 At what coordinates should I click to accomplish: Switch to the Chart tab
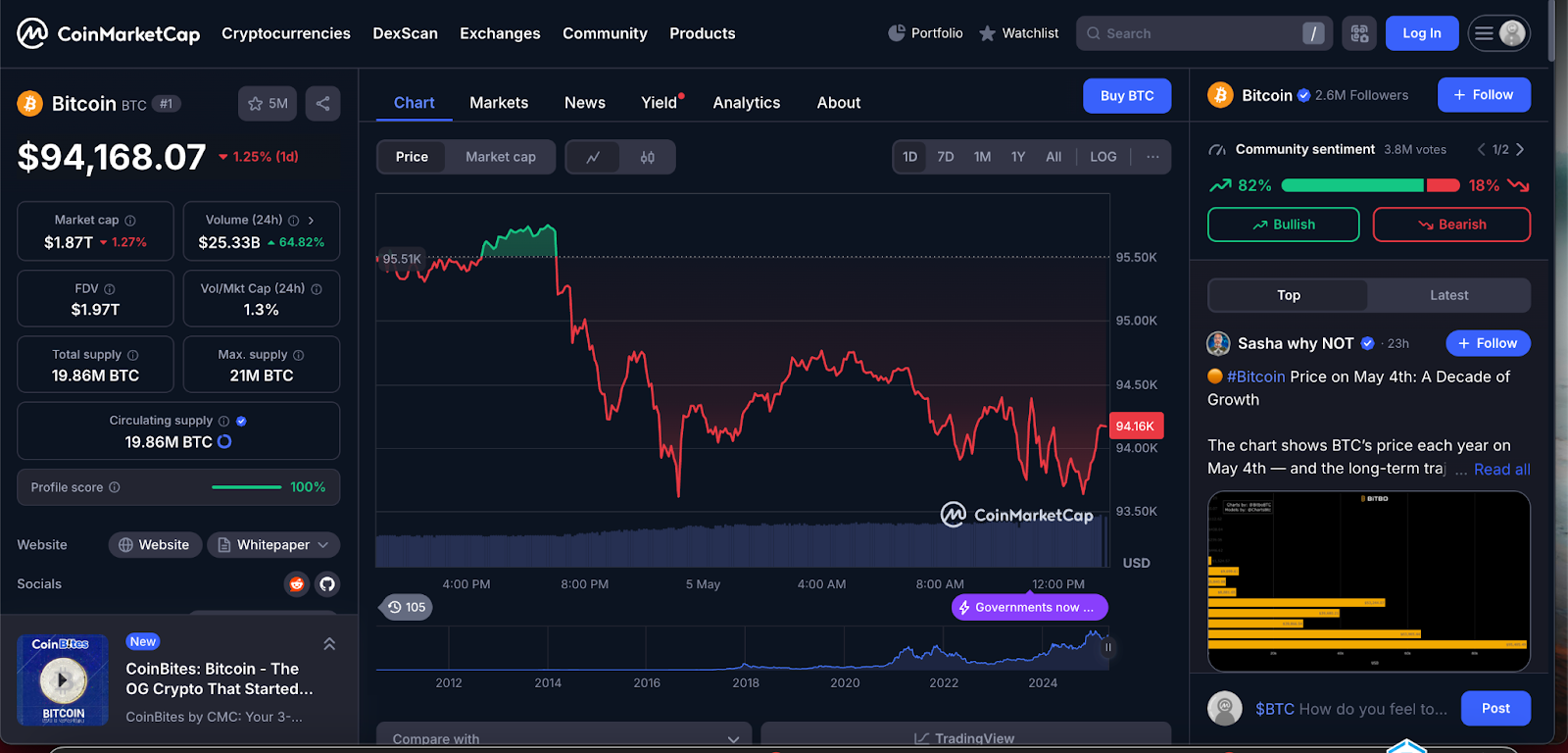click(415, 103)
